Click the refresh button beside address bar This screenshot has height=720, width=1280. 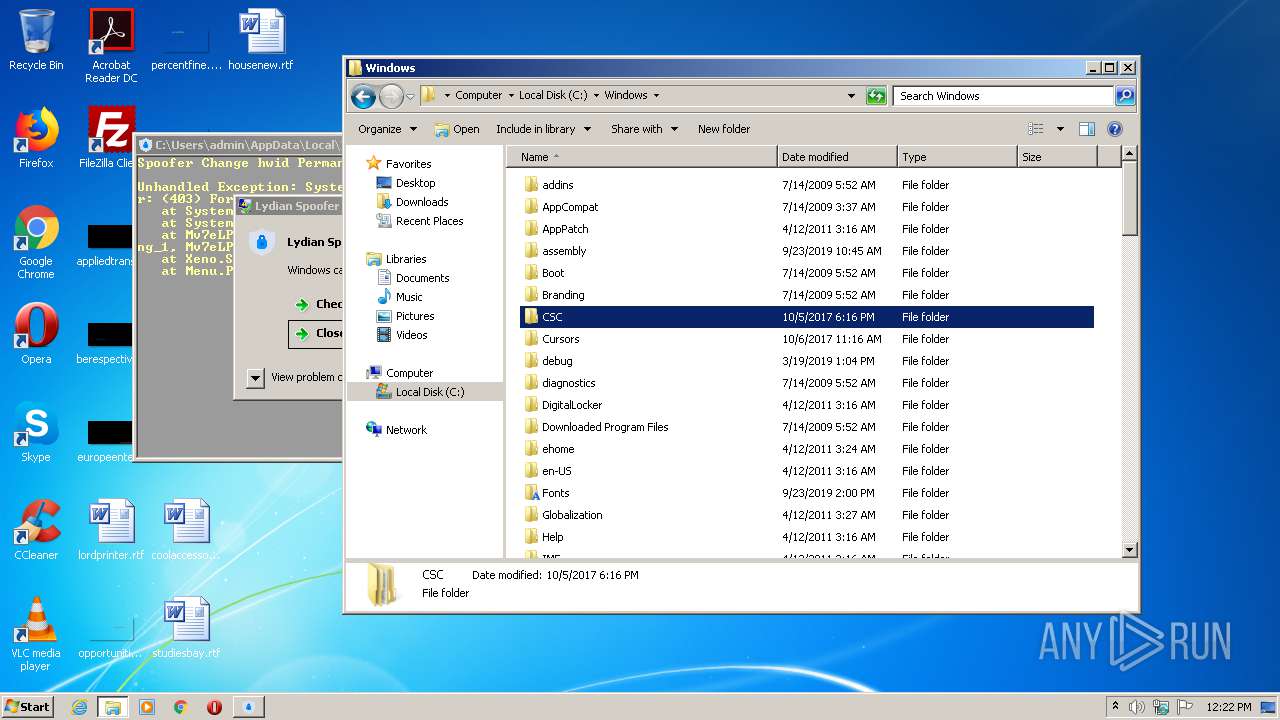[876, 96]
